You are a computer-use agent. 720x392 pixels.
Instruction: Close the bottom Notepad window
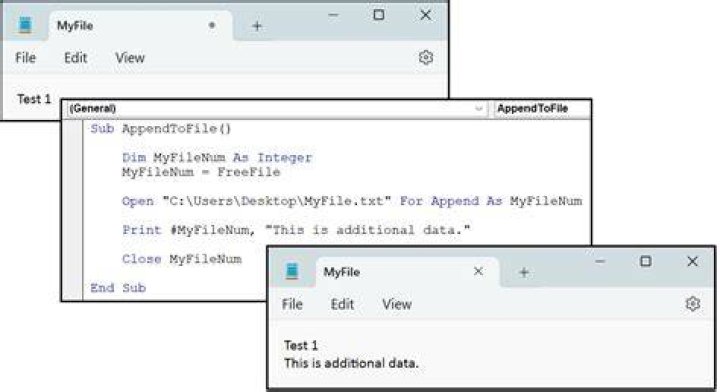pyautogui.click(x=692, y=261)
